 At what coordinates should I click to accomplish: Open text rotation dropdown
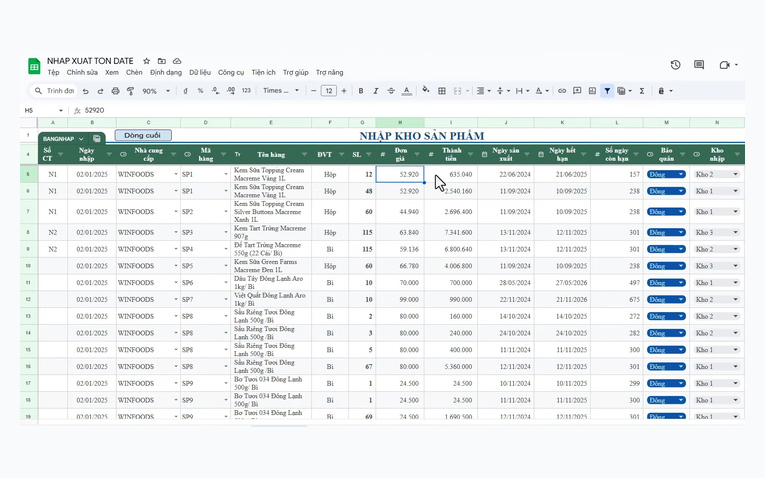542,91
